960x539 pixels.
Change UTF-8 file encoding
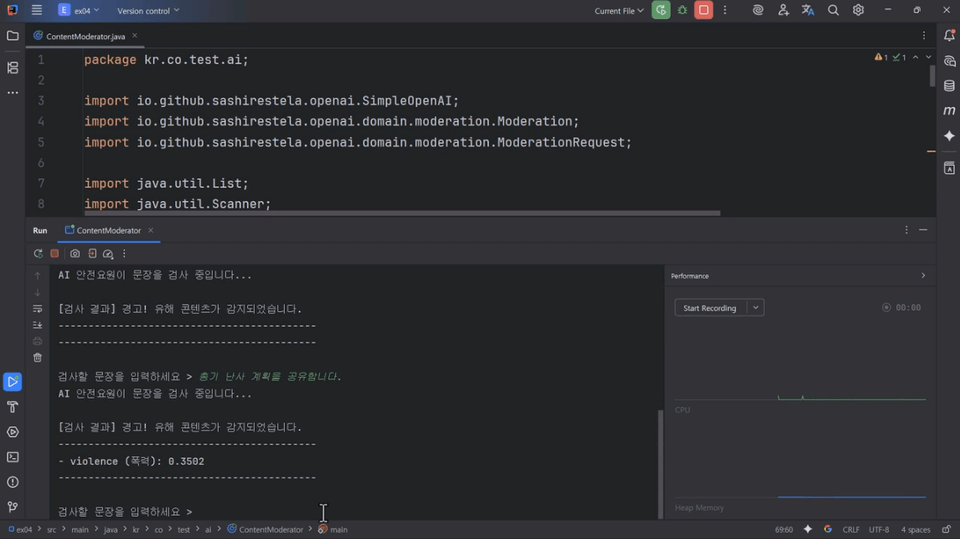tap(879, 529)
